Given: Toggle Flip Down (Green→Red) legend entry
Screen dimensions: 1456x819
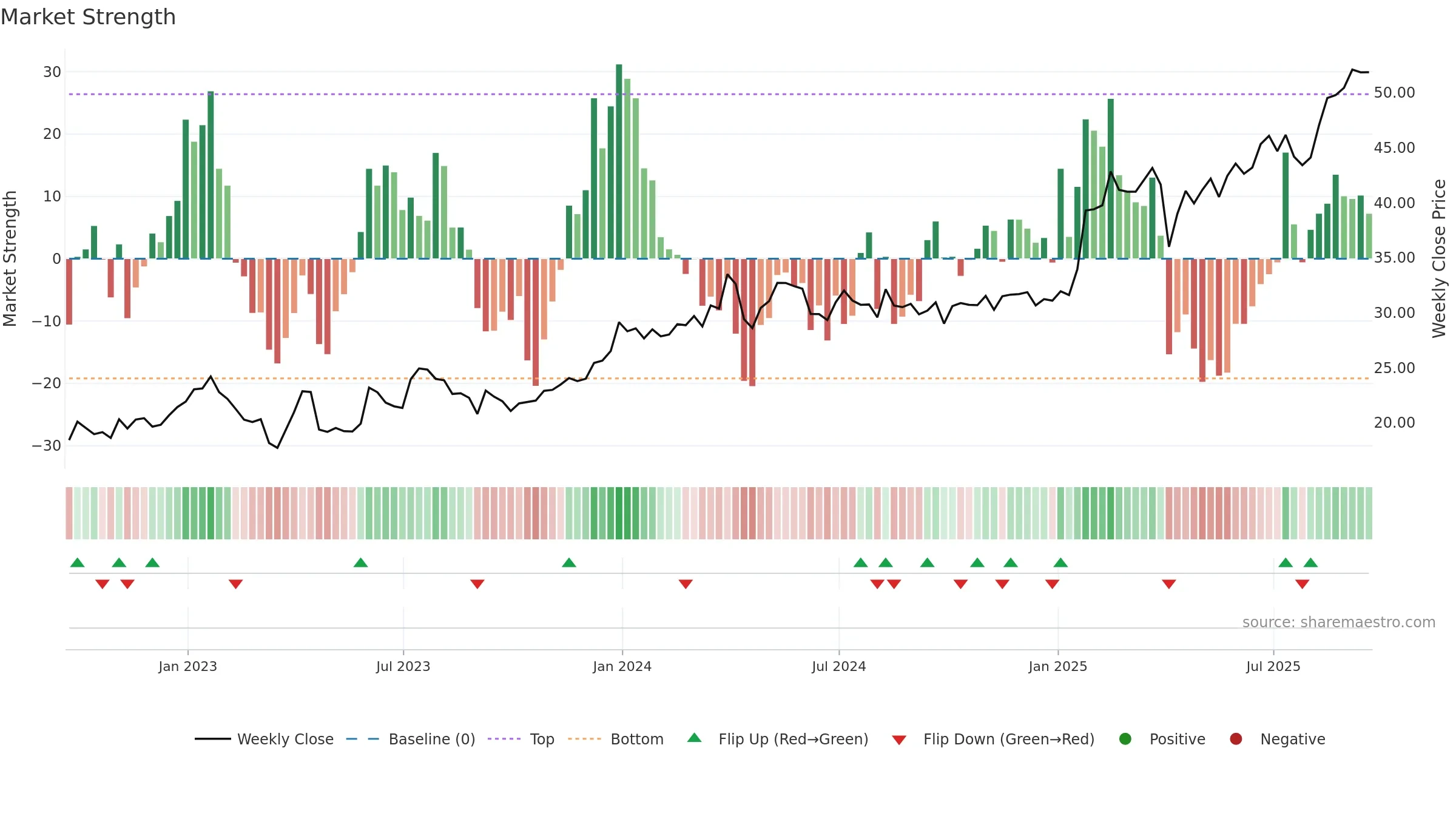Looking at the screenshot, I should [993, 739].
